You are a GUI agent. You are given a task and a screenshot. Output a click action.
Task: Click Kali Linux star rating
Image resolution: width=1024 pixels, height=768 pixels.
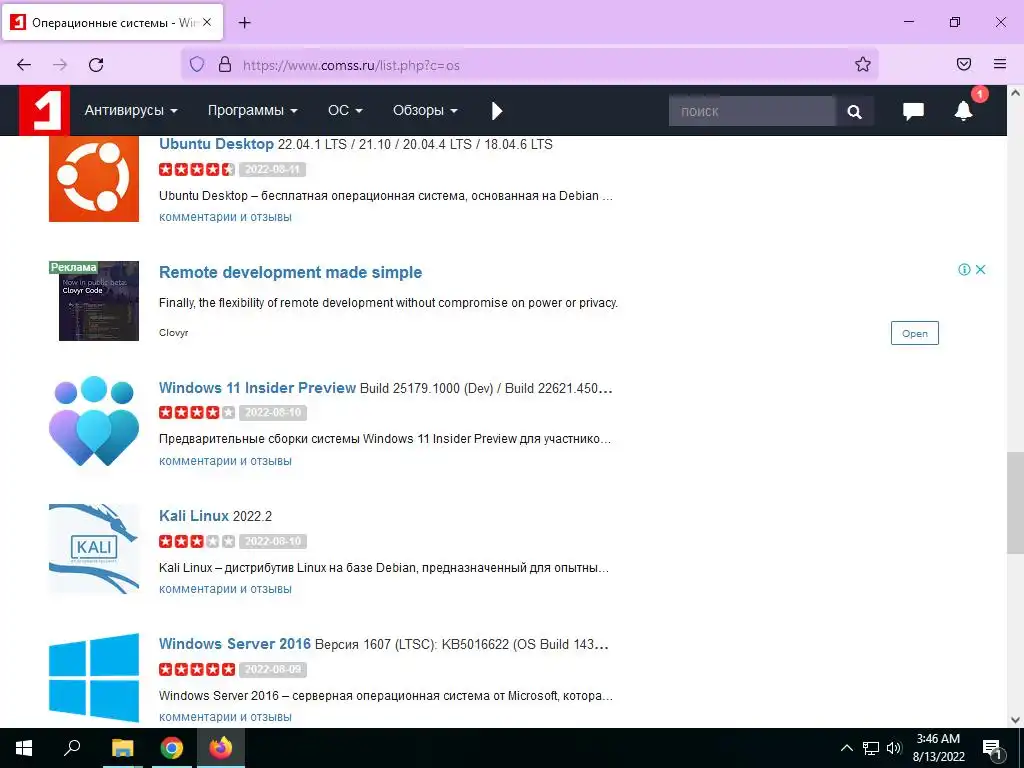coord(197,541)
